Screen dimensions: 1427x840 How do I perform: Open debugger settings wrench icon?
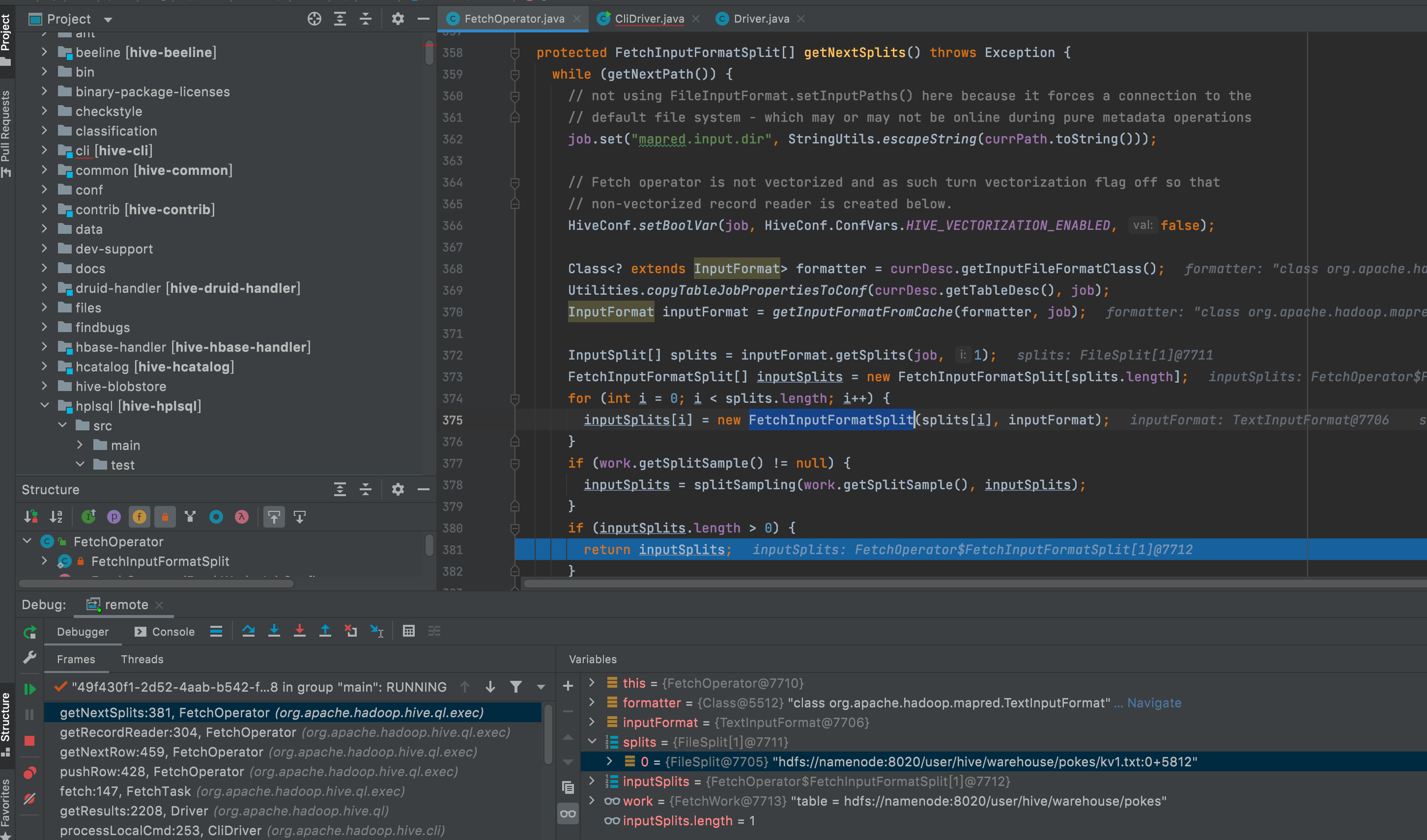[x=30, y=657]
